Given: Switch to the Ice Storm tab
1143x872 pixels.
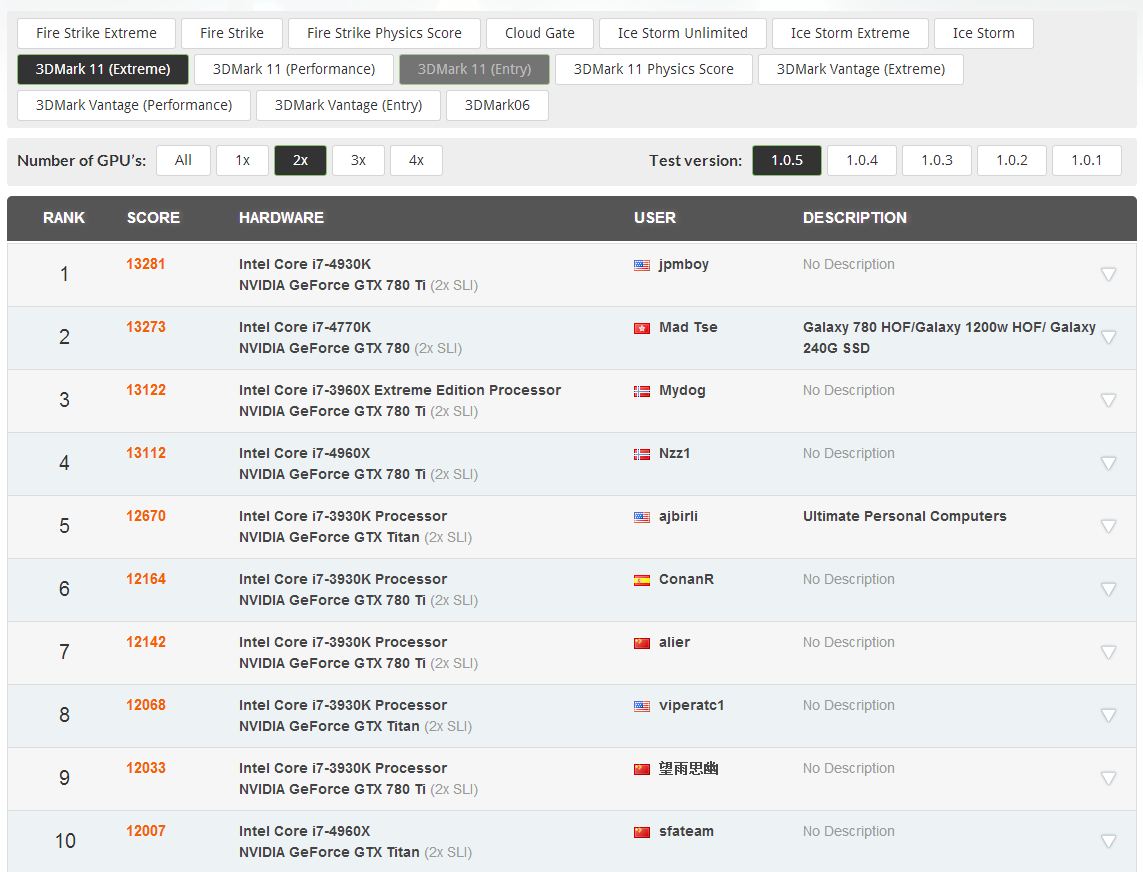Looking at the screenshot, I should point(983,34).
